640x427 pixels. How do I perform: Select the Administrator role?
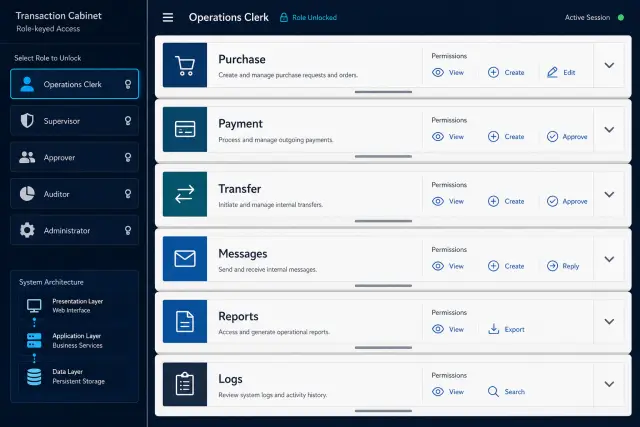[74, 230]
